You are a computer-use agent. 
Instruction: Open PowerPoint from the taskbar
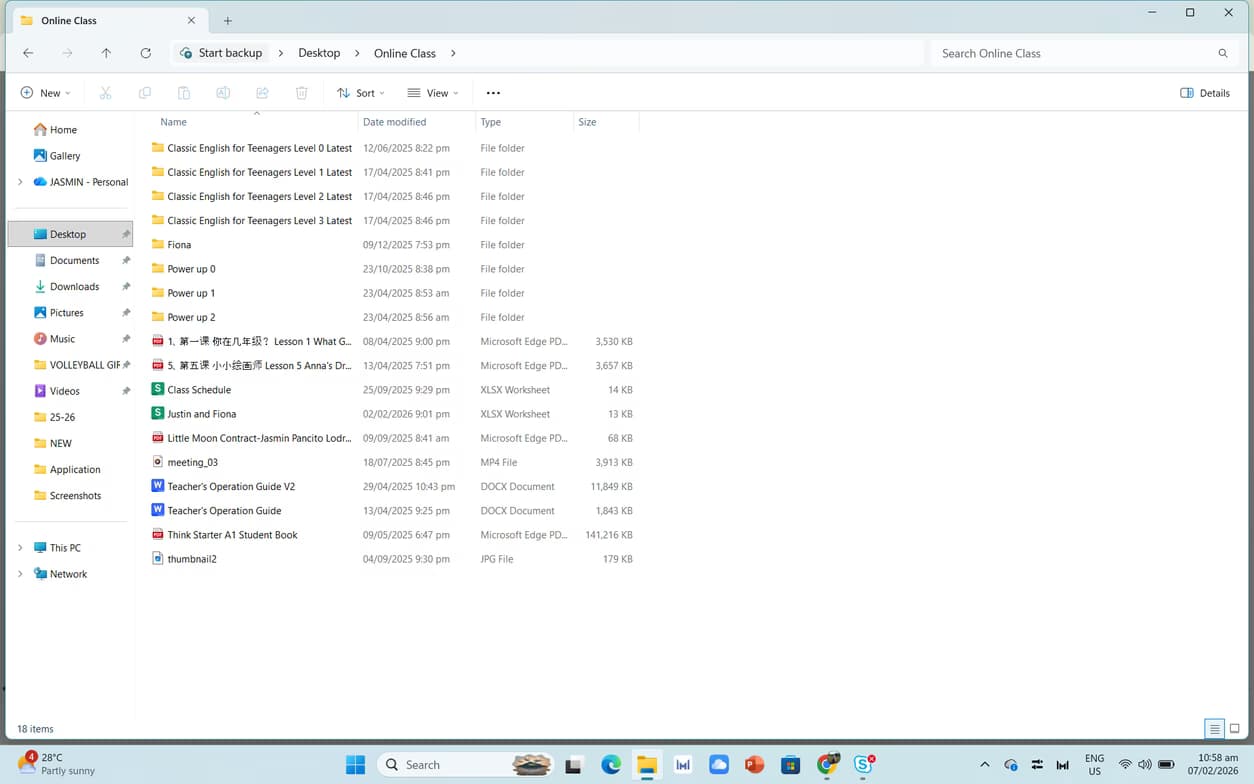tap(755, 765)
